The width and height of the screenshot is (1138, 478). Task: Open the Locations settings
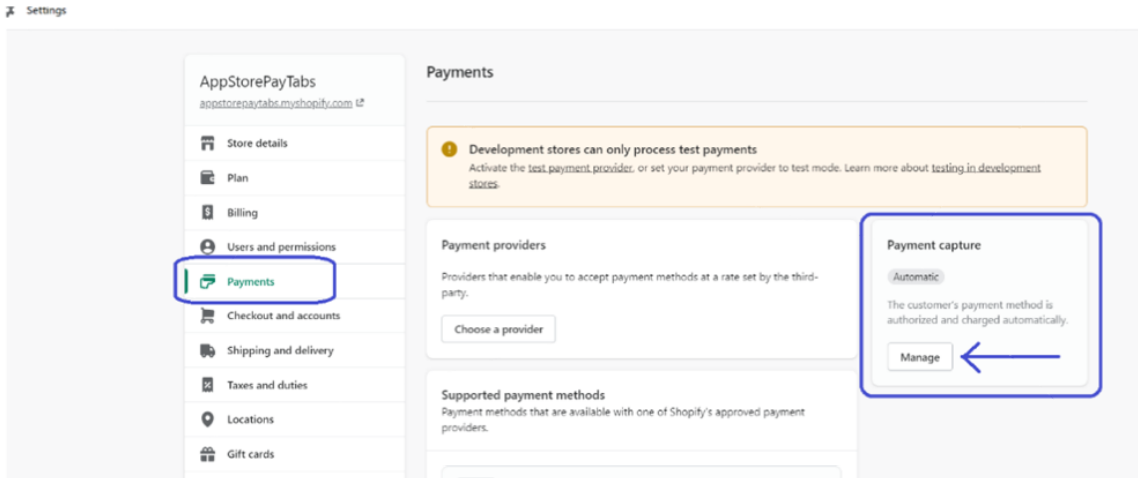click(x=295, y=419)
